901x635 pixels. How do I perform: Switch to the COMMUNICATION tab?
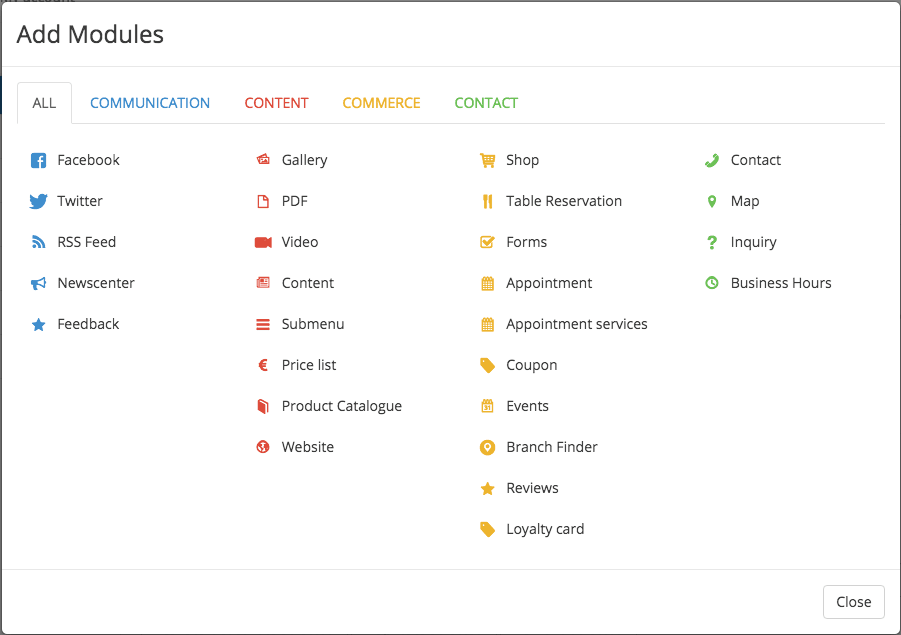(150, 103)
